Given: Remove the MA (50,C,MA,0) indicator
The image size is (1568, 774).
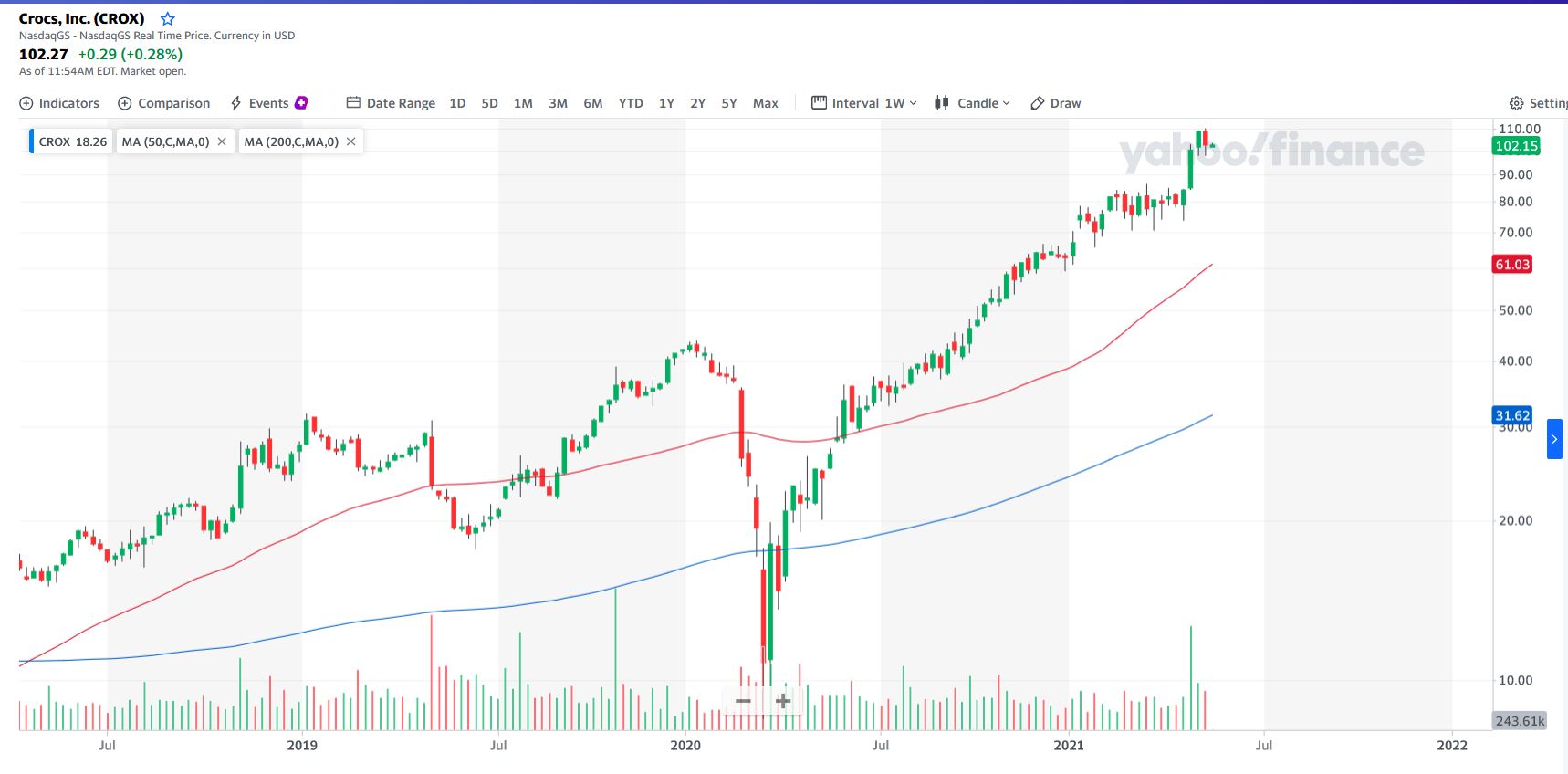Looking at the screenshot, I should click(x=222, y=141).
